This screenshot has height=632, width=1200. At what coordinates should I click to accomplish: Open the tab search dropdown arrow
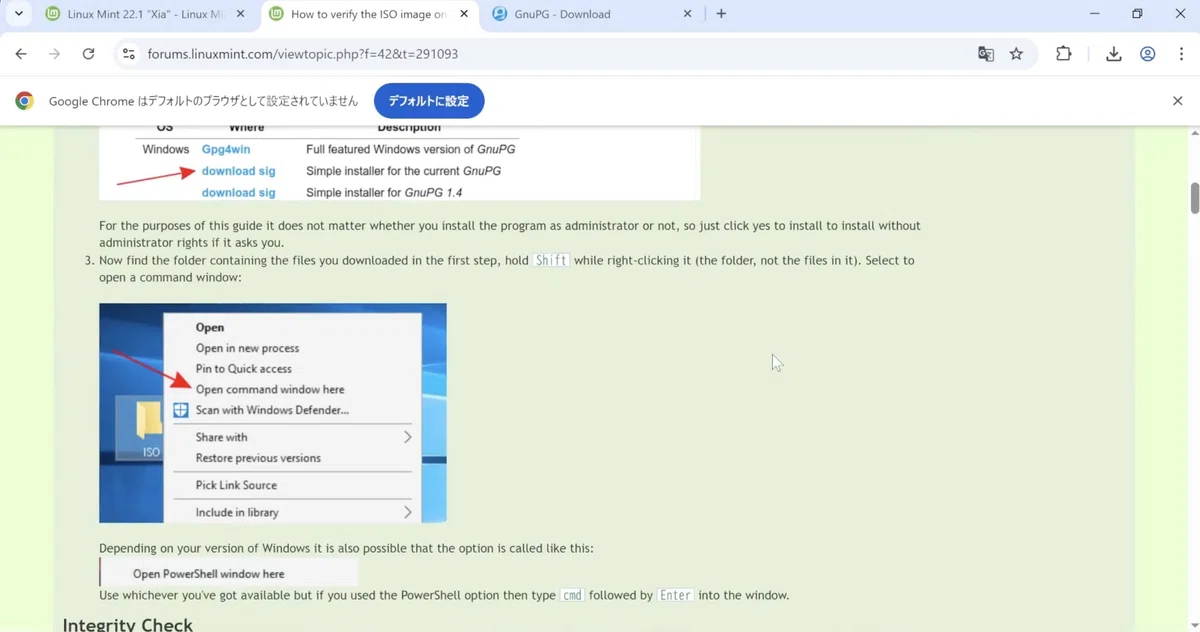coord(18,14)
